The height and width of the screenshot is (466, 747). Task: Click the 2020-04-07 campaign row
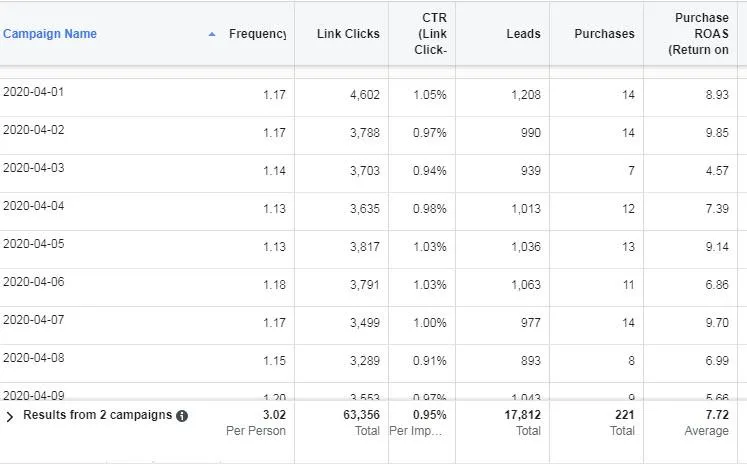pos(34,320)
